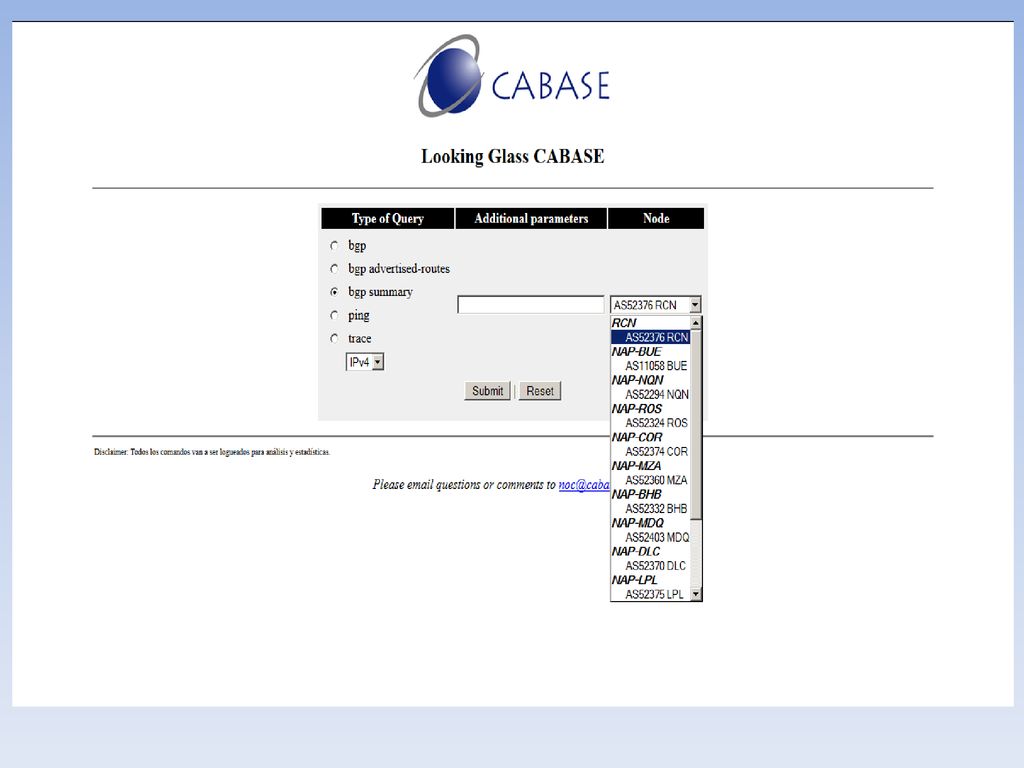
Task: Click the NAP-ROS group label
Action: click(x=637, y=409)
